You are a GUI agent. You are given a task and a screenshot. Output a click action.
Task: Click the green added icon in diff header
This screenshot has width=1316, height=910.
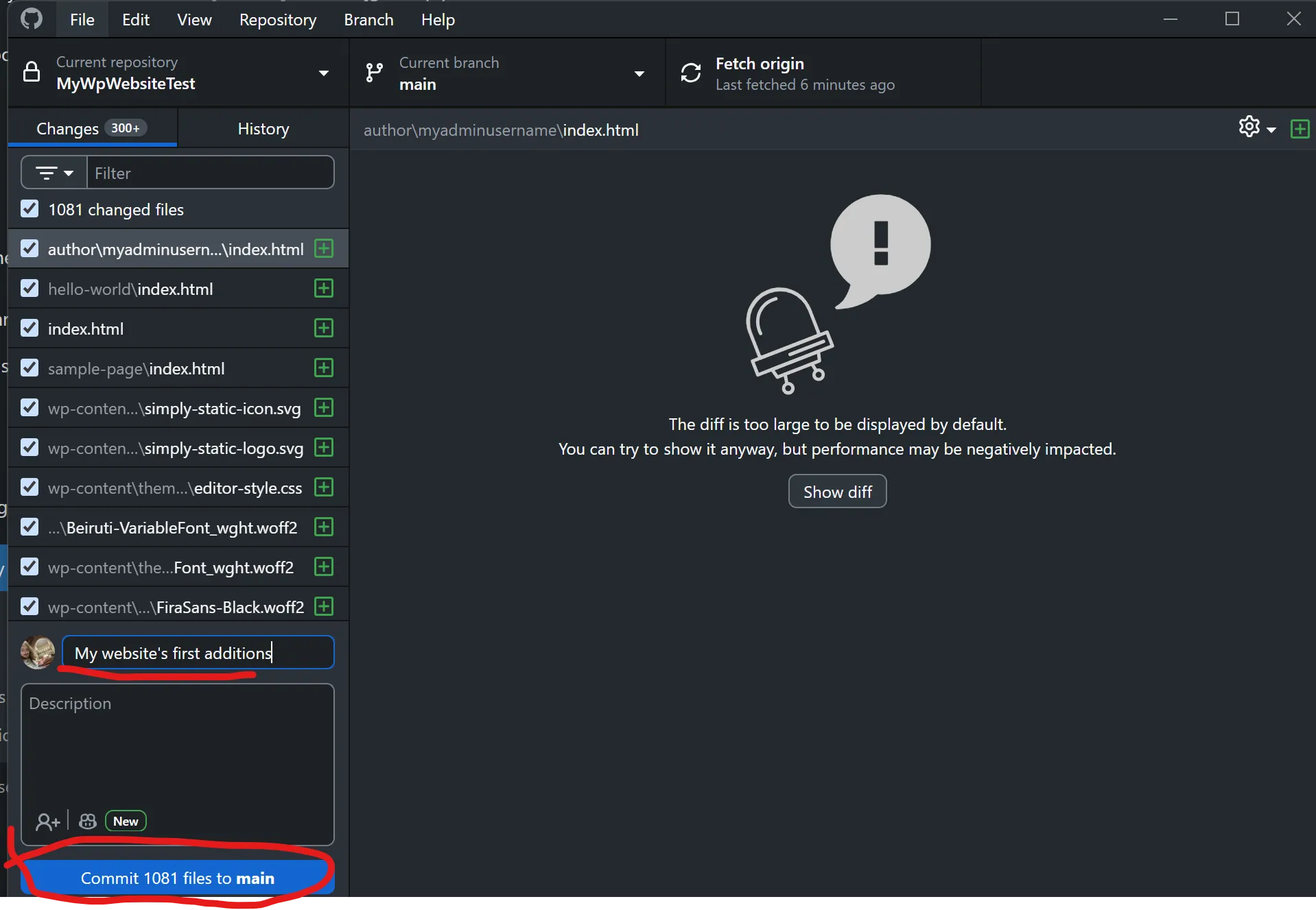tap(1300, 129)
